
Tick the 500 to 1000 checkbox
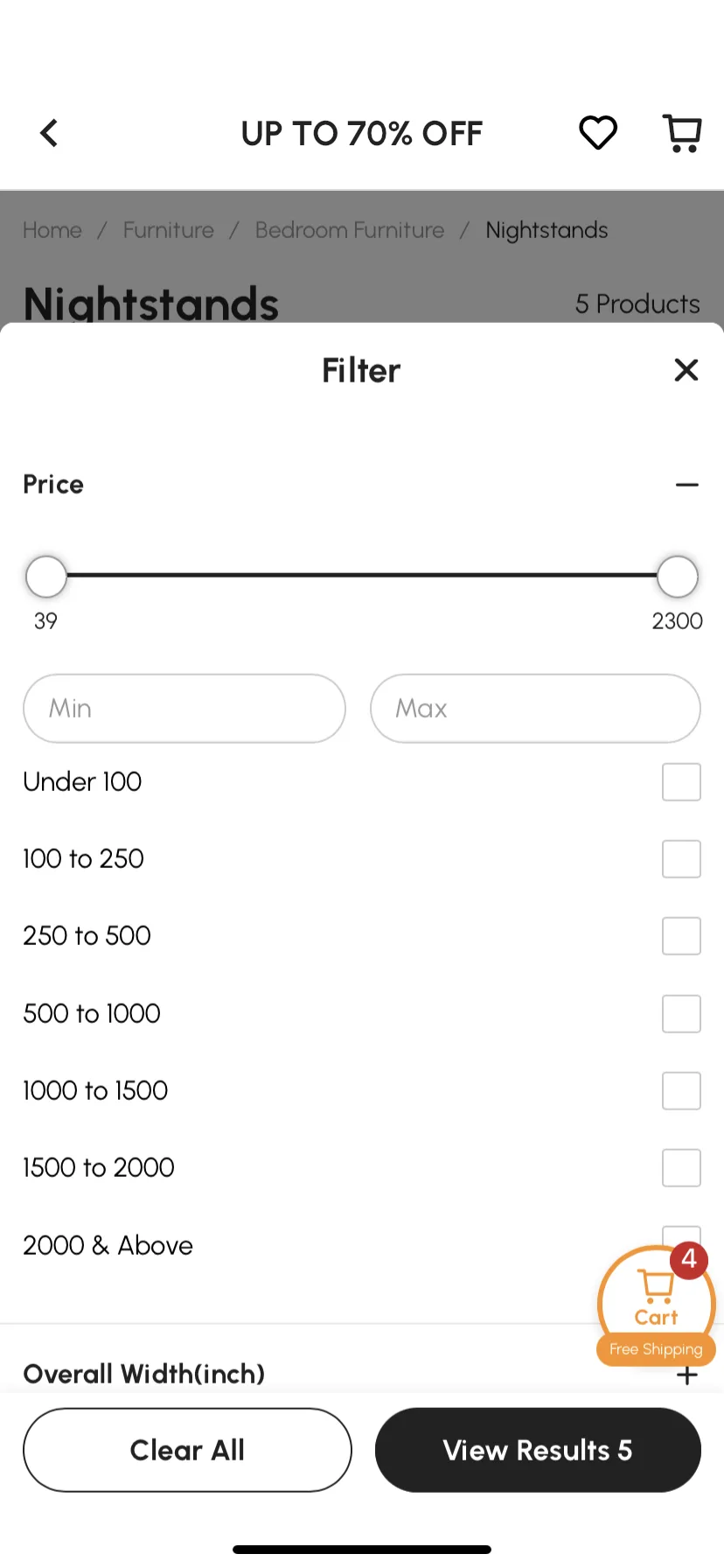pos(681,1013)
